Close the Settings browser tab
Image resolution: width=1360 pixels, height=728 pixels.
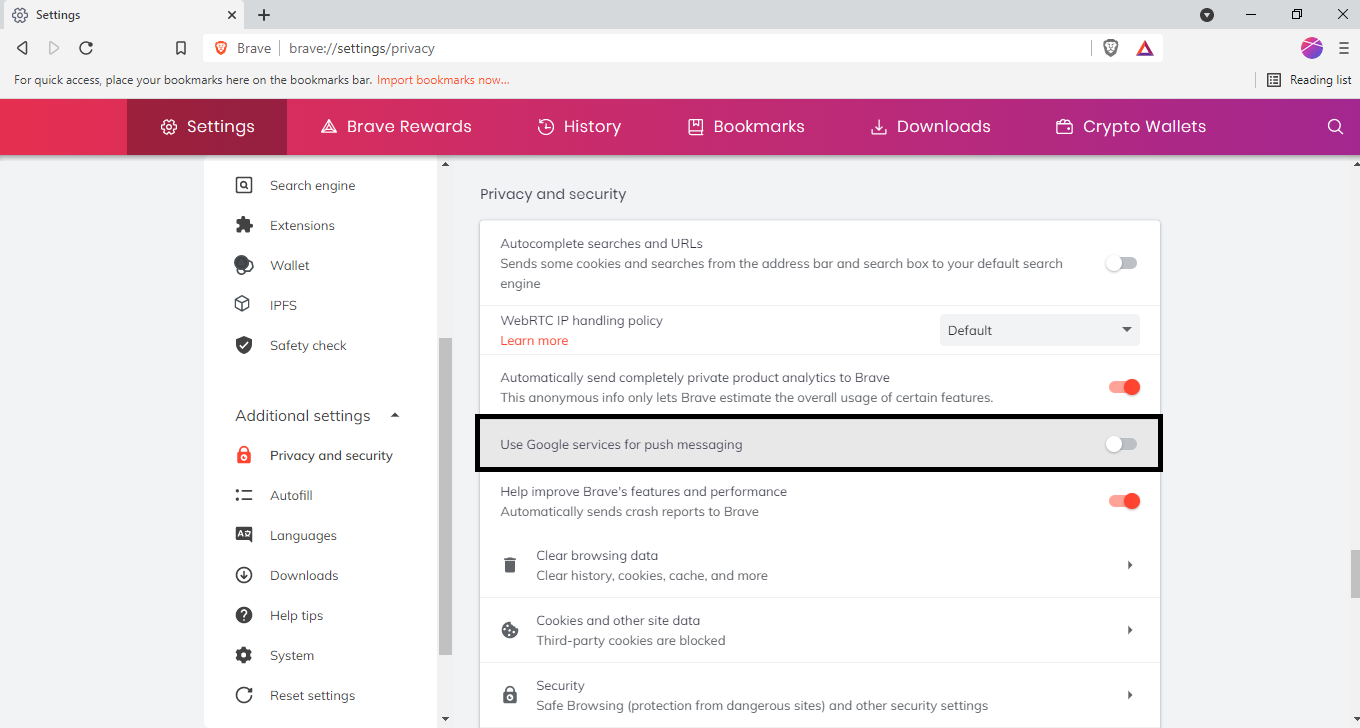(231, 15)
